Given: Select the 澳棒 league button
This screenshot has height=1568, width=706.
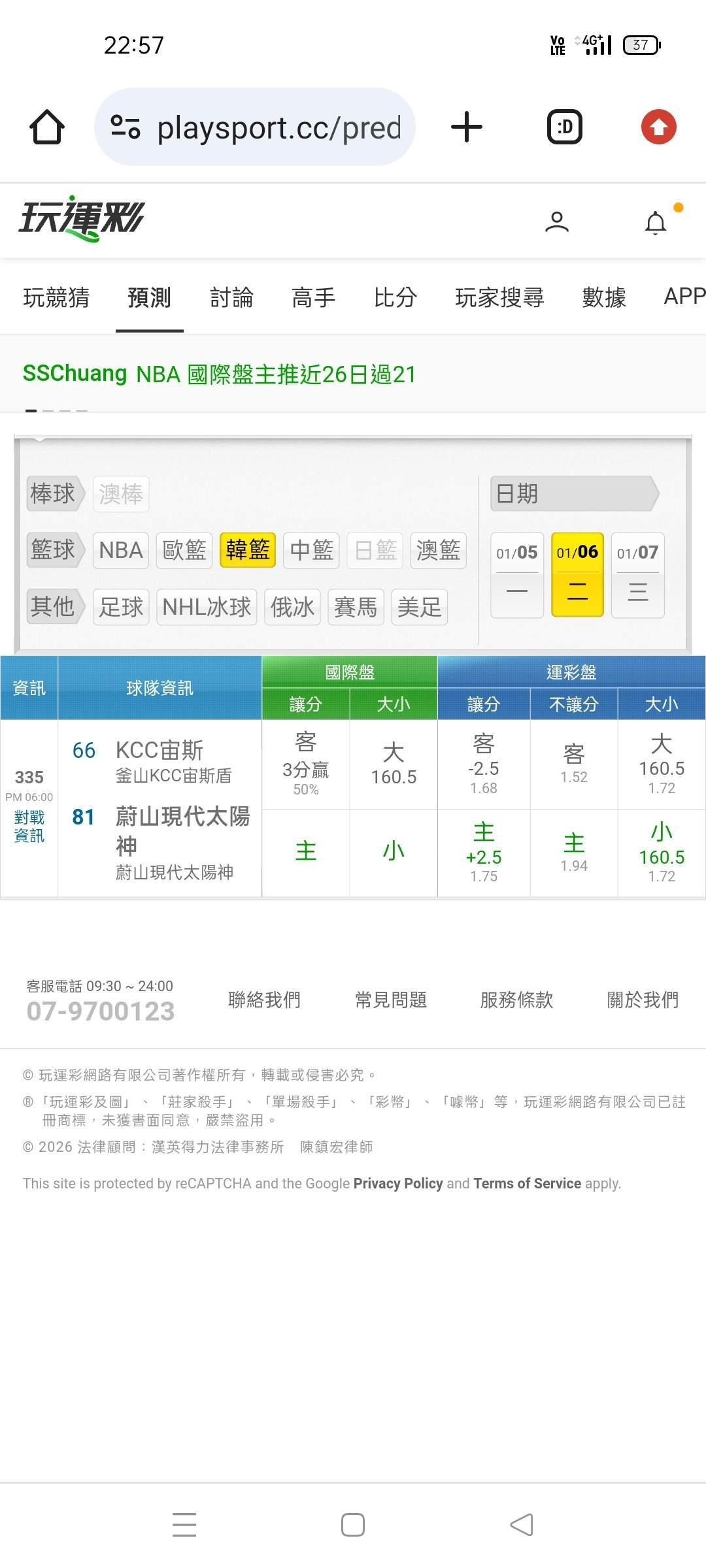Looking at the screenshot, I should (121, 494).
